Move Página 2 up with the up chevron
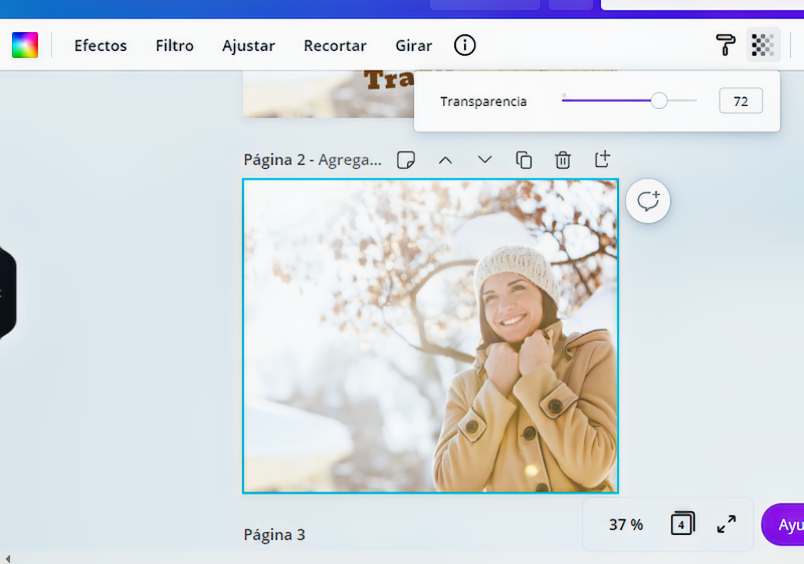Viewport: 804px width, 564px height. click(446, 160)
